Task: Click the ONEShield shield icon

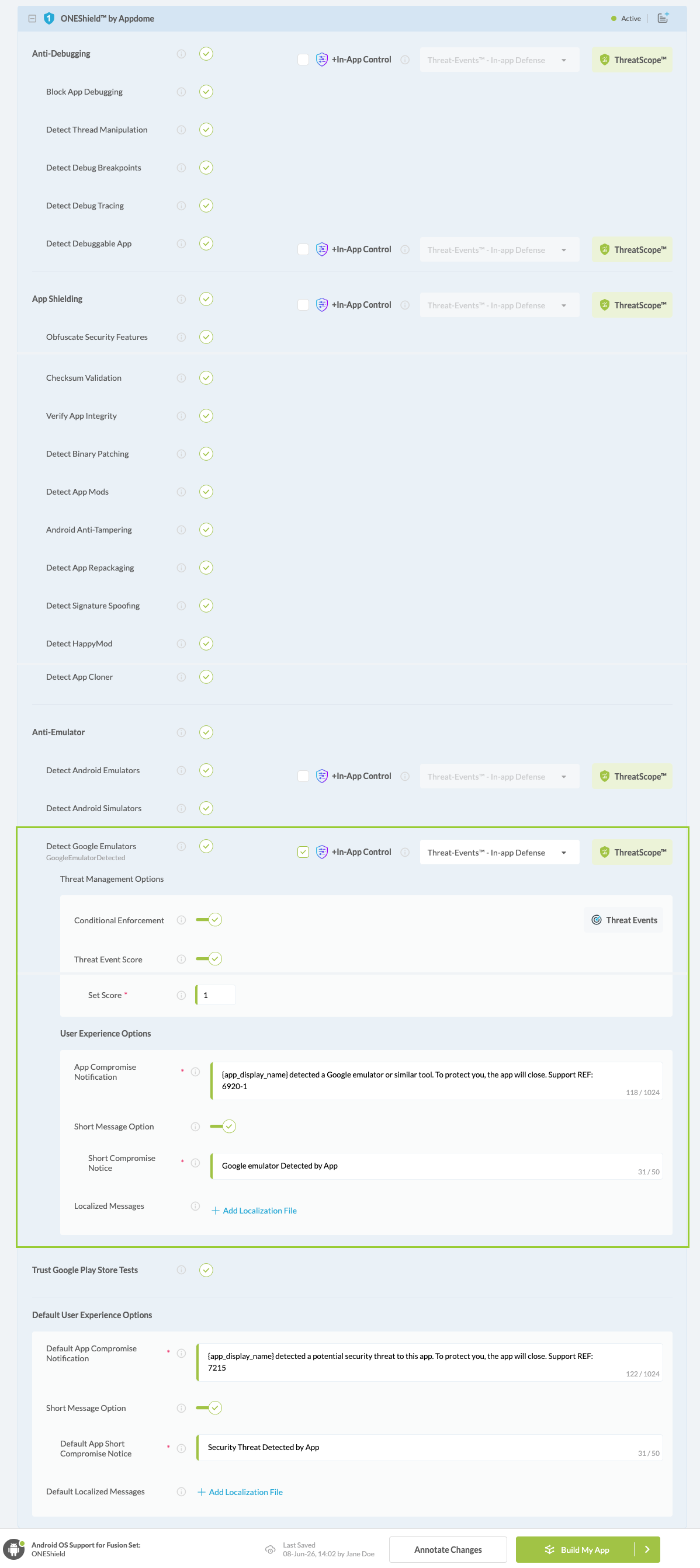Action: click(x=48, y=18)
